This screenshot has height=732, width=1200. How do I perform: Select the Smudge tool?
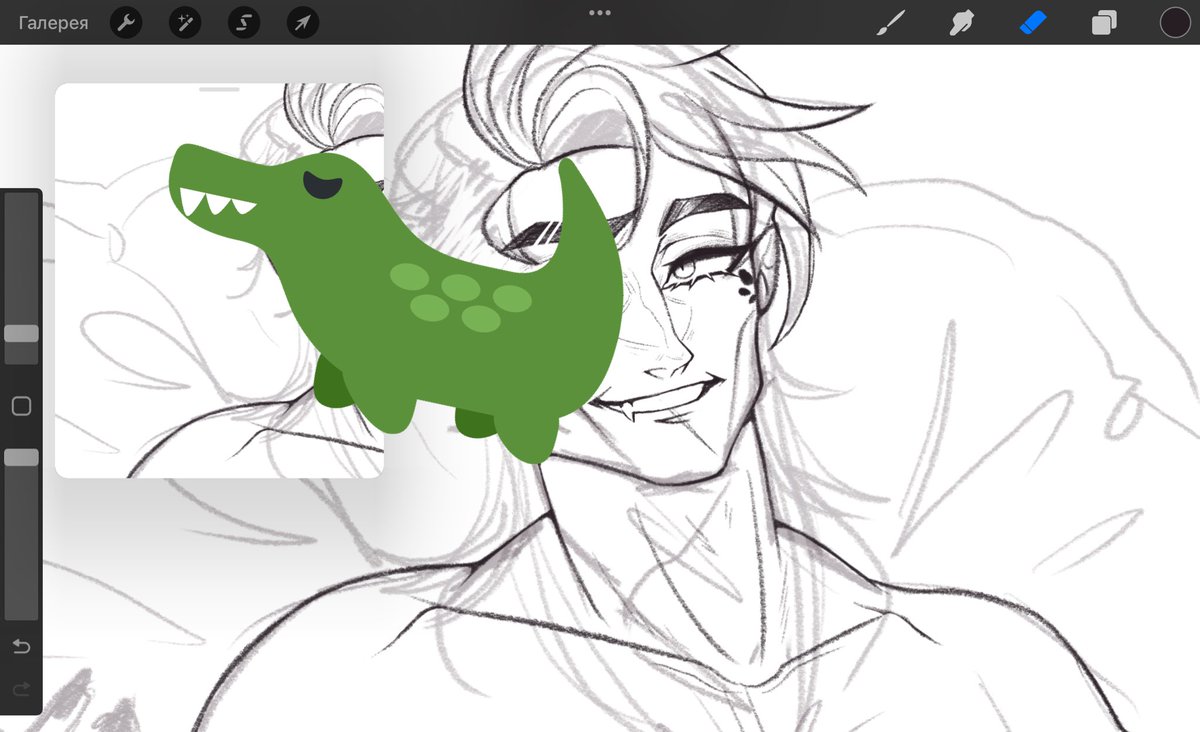pyautogui.click(x=961, y=22)
